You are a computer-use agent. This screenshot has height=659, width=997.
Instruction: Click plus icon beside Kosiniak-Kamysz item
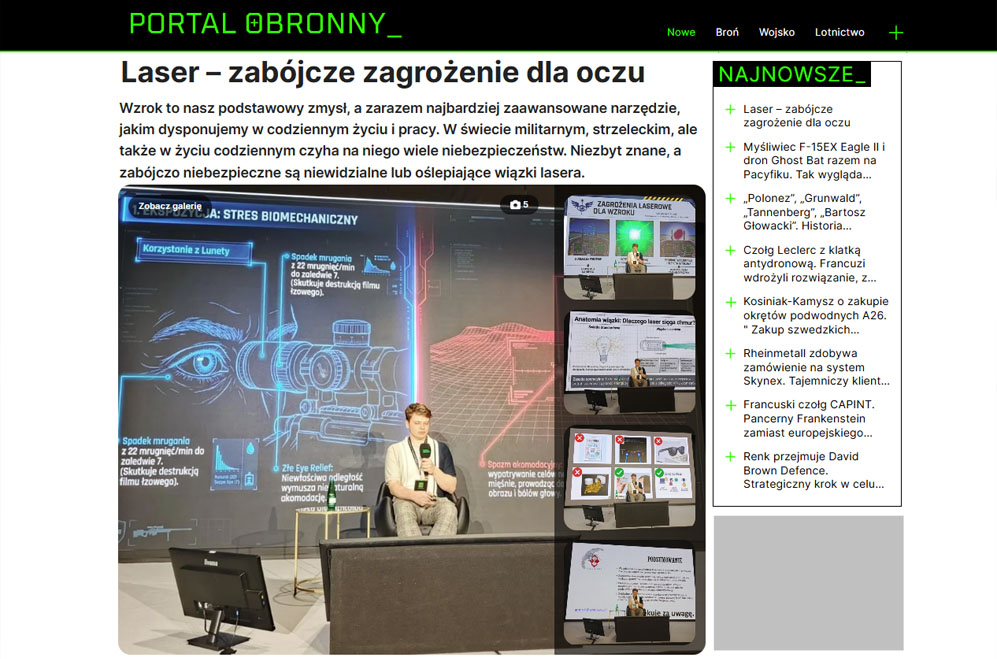[731, 302]
